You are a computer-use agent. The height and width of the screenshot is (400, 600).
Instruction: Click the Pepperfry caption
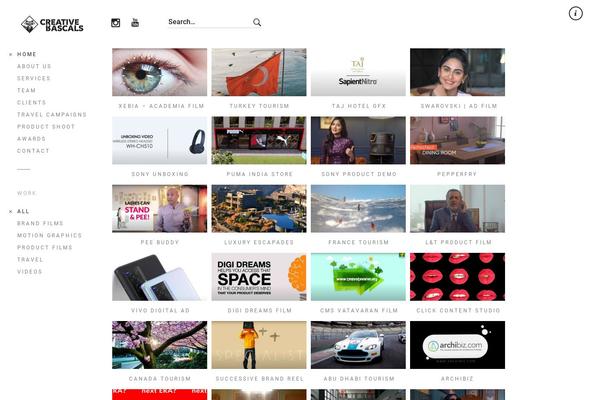[x=457, y=174]
